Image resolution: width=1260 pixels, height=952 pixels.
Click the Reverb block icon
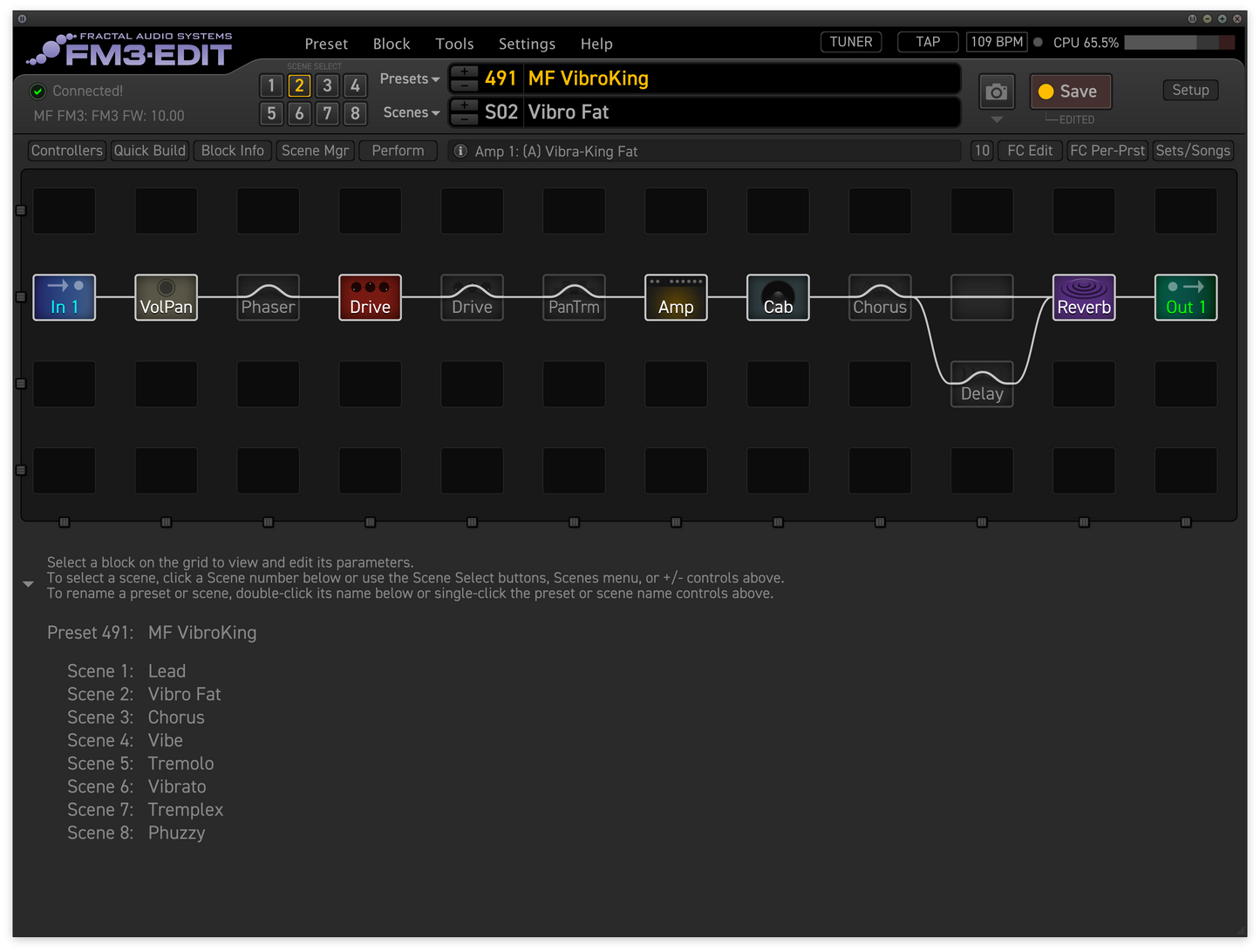click(x=1084, y=297)
